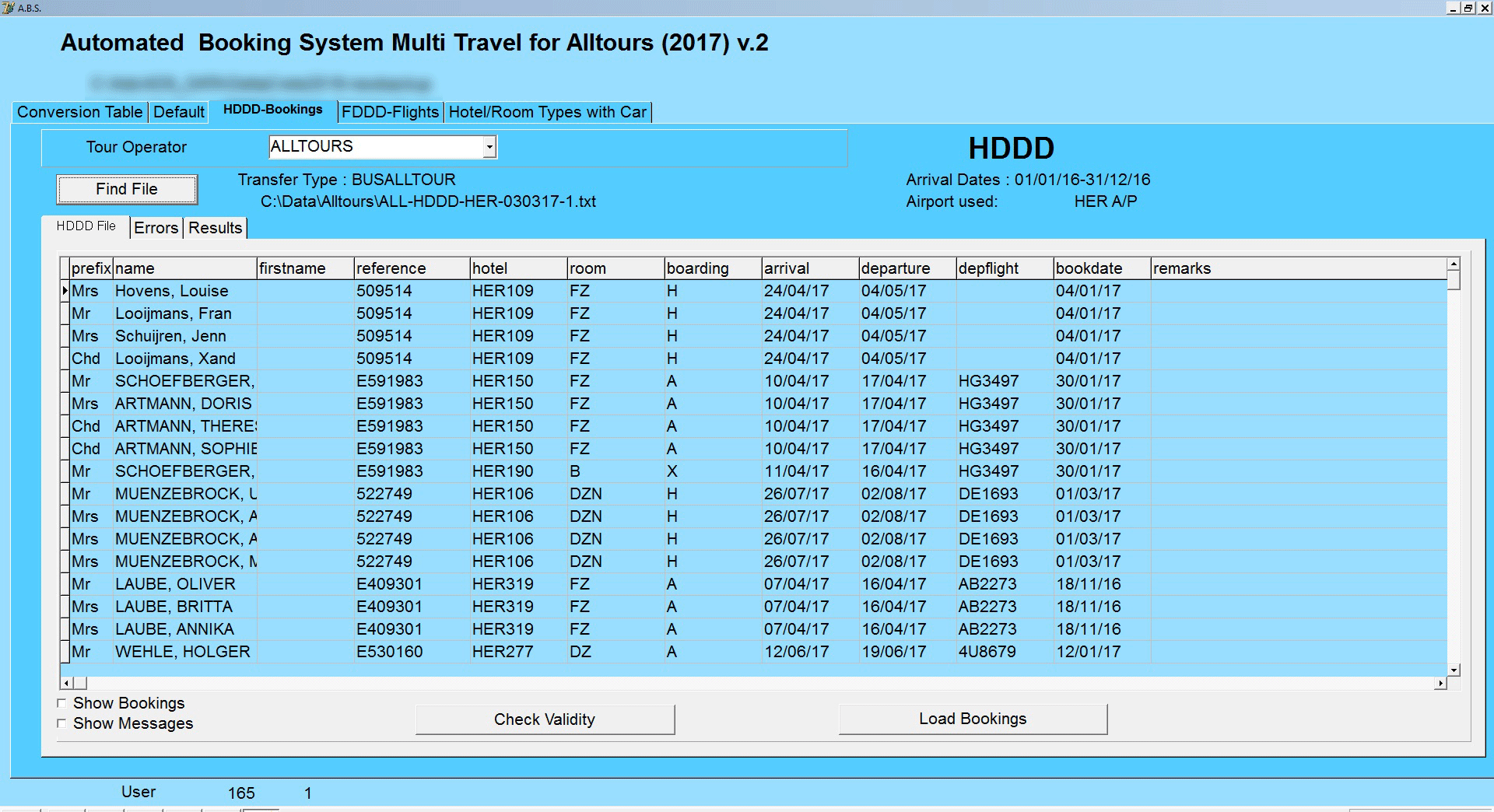Switch to the Errors tab
The image size is (1494, 812).
[156, 227]
